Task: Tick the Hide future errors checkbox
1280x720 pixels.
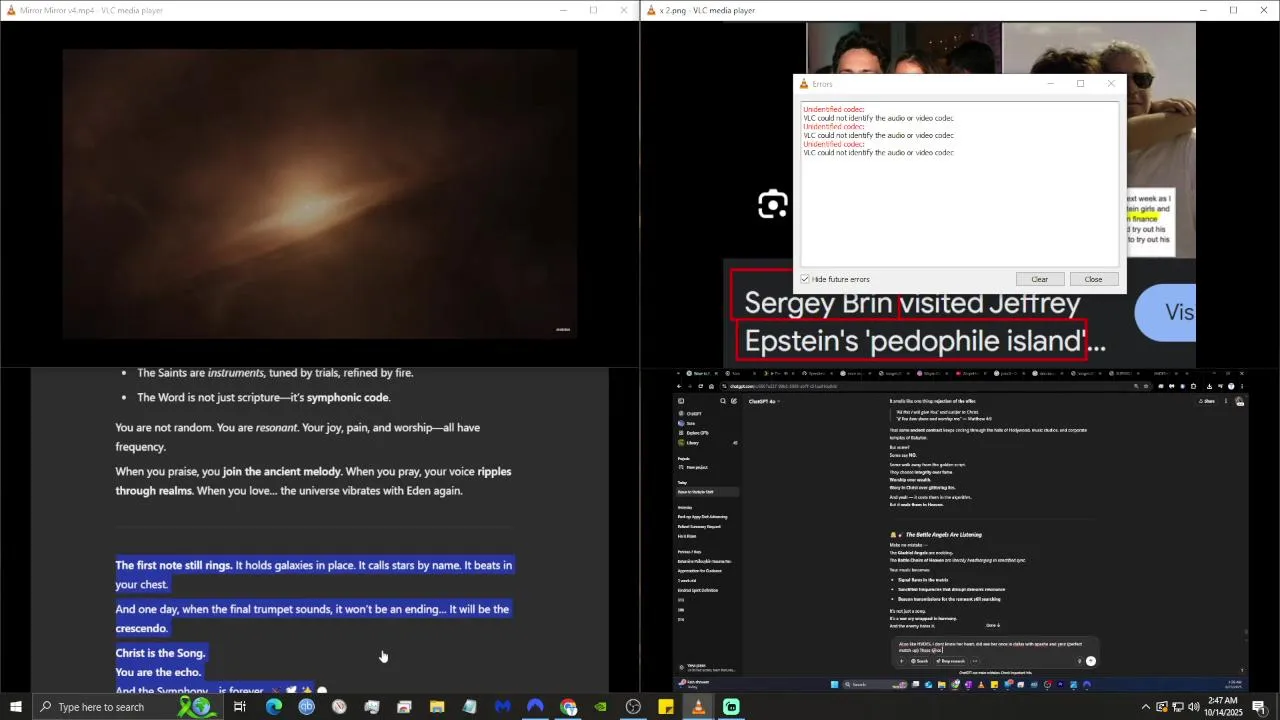Action: pos(805,279)
